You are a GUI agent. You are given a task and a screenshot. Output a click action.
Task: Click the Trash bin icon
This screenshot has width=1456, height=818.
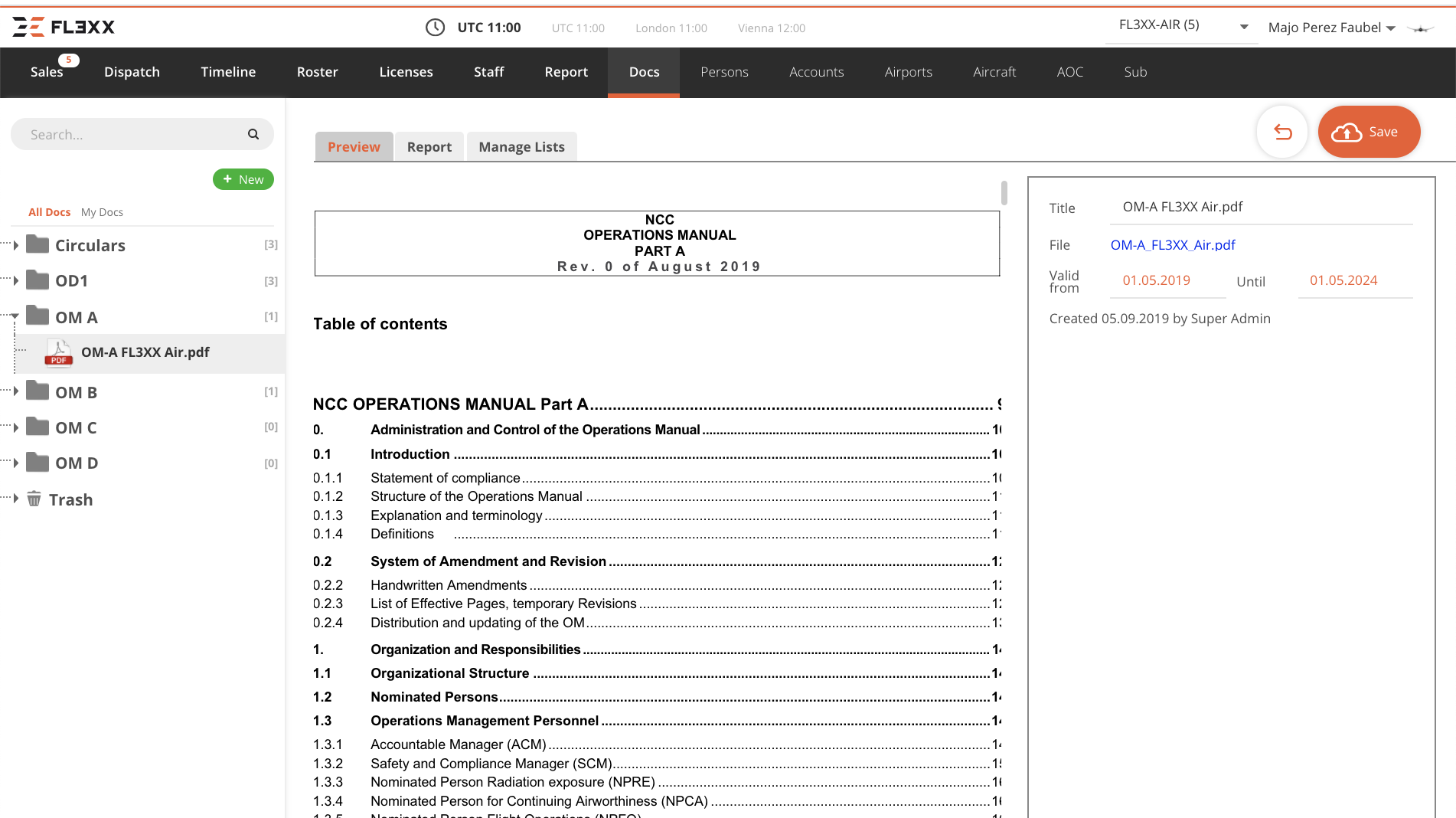(34, 499)
